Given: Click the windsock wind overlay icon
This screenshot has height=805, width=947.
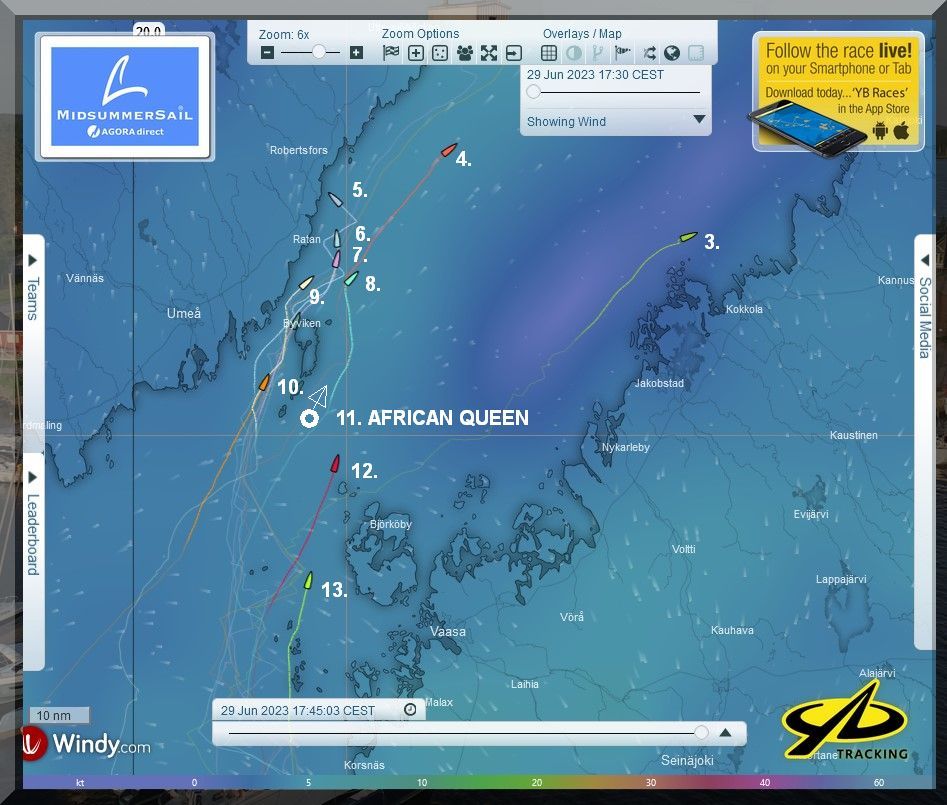Looking at the screenshot, I should pos(622,53).
